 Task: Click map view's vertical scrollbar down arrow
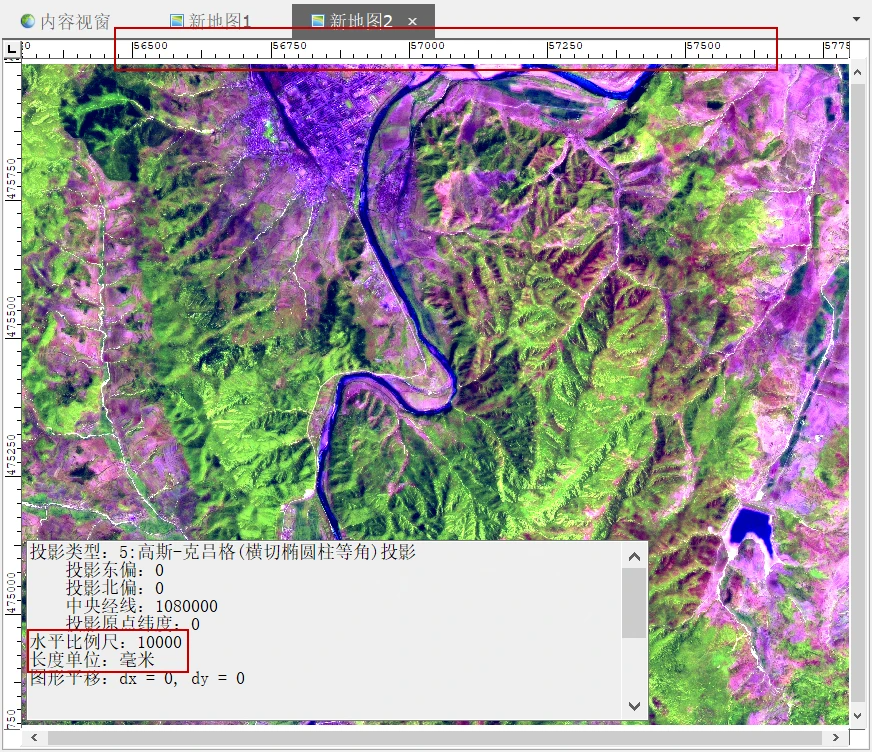point(858,716)
